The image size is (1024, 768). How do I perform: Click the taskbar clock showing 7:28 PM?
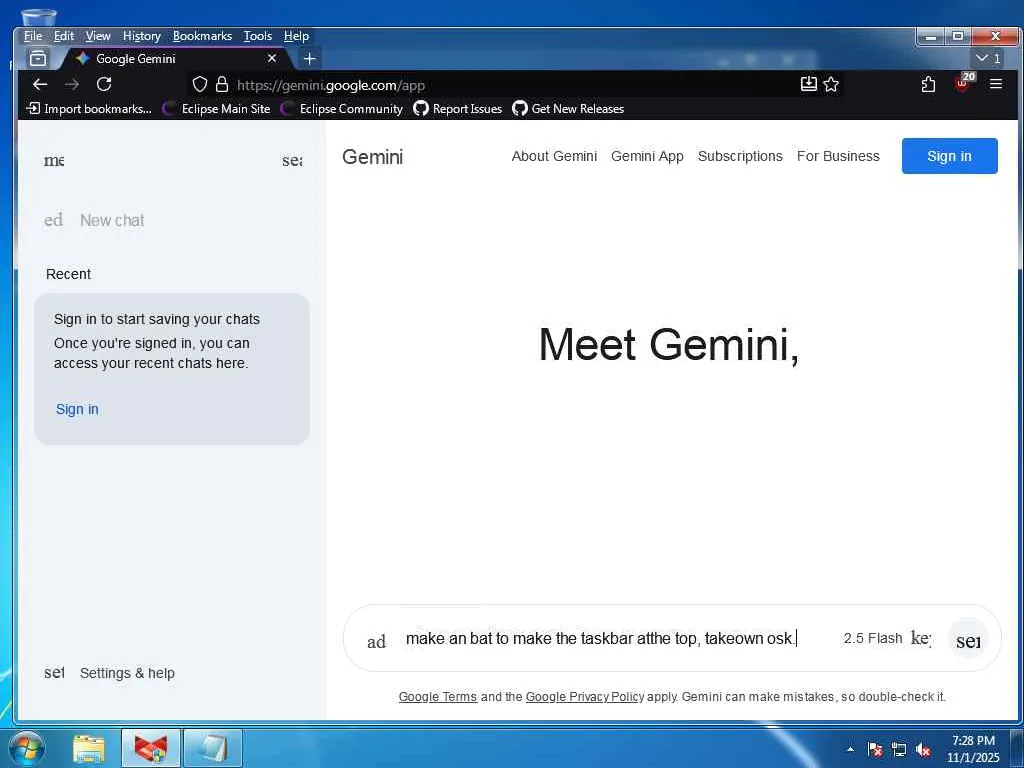pos(973,749)
